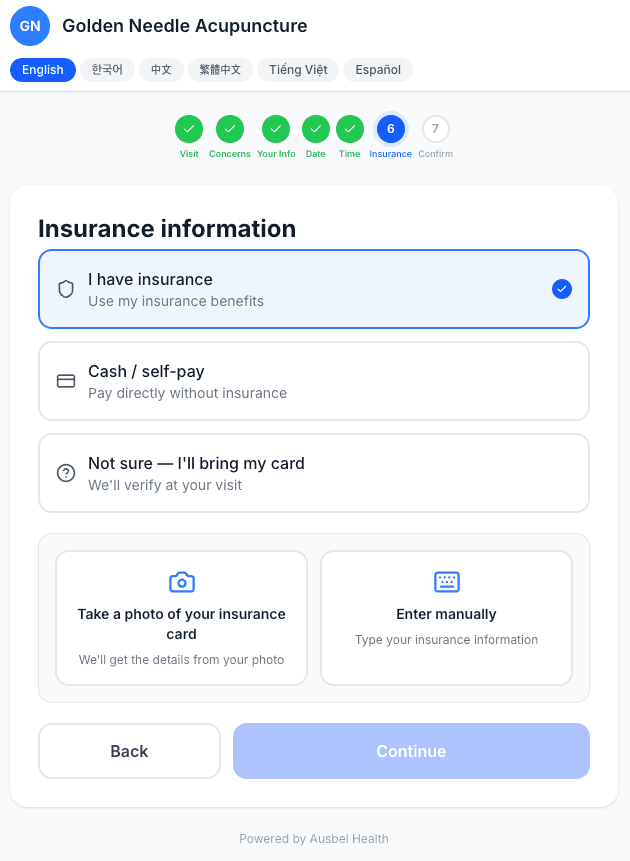This screenshot has height=861, width=630.
Task: Jump back to the Your Info step
Action: click(276, 129)
